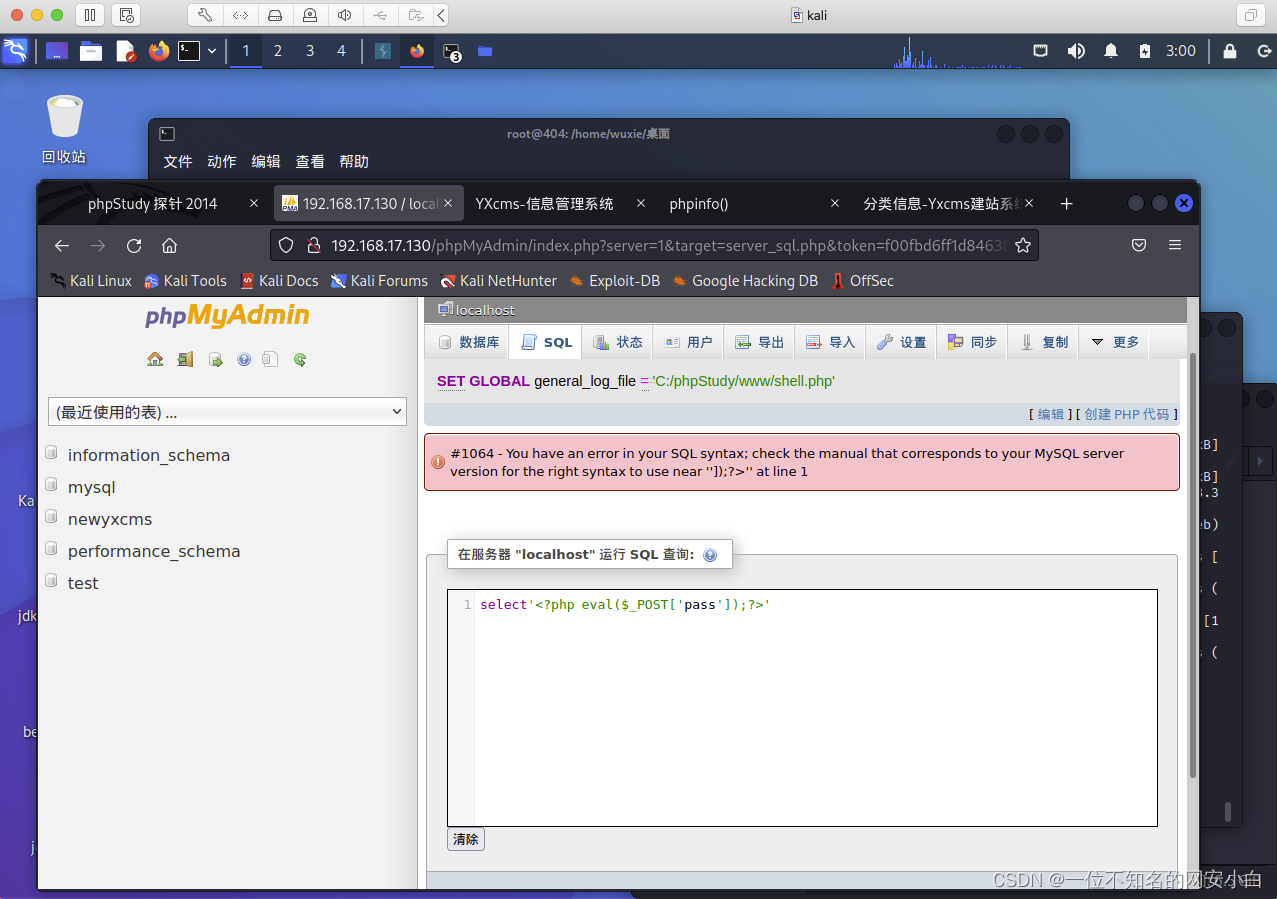The image size is (1277, 899).
Task: Collapse the VM toolbar chevron
Action: pyautogui.click(x=442, y=15)
